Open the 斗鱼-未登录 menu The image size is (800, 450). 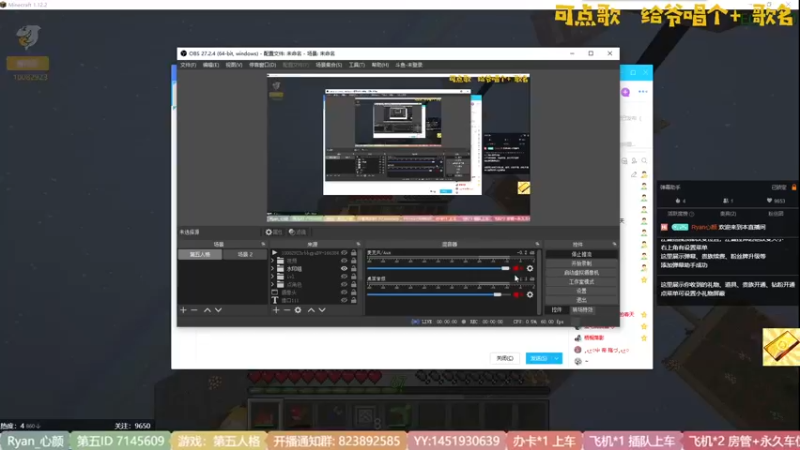point(409,65)
